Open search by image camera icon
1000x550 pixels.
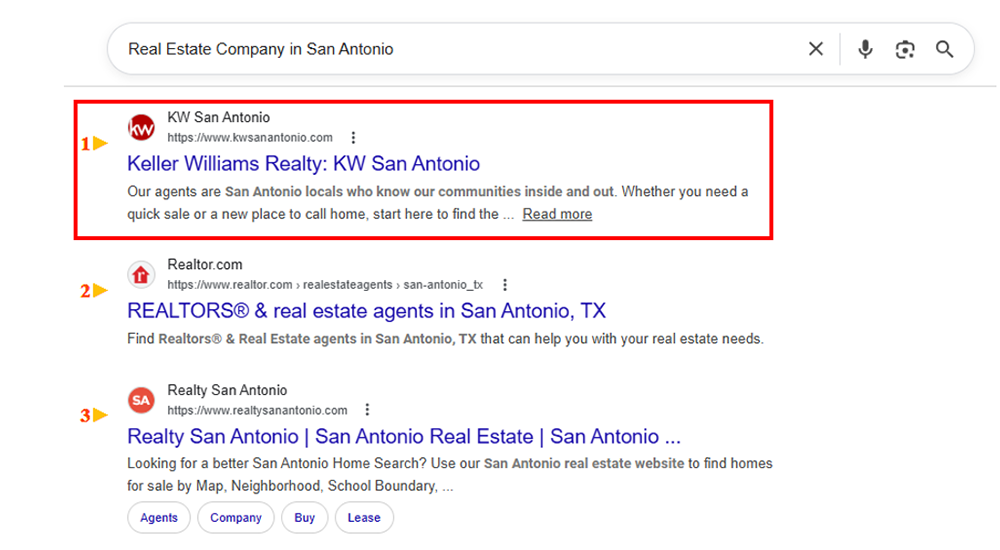pyautogui.click(x=905, y=49)
